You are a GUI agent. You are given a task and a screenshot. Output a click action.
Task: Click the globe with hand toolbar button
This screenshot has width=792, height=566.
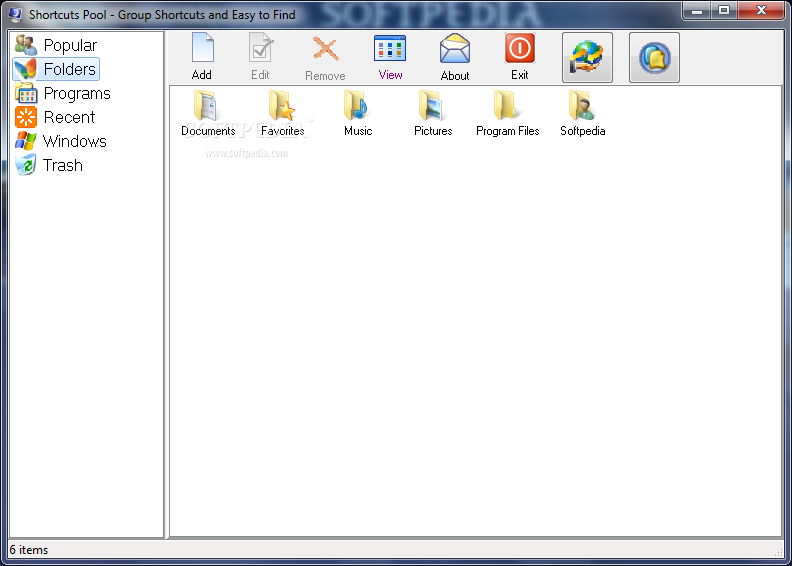pos(587,57)
